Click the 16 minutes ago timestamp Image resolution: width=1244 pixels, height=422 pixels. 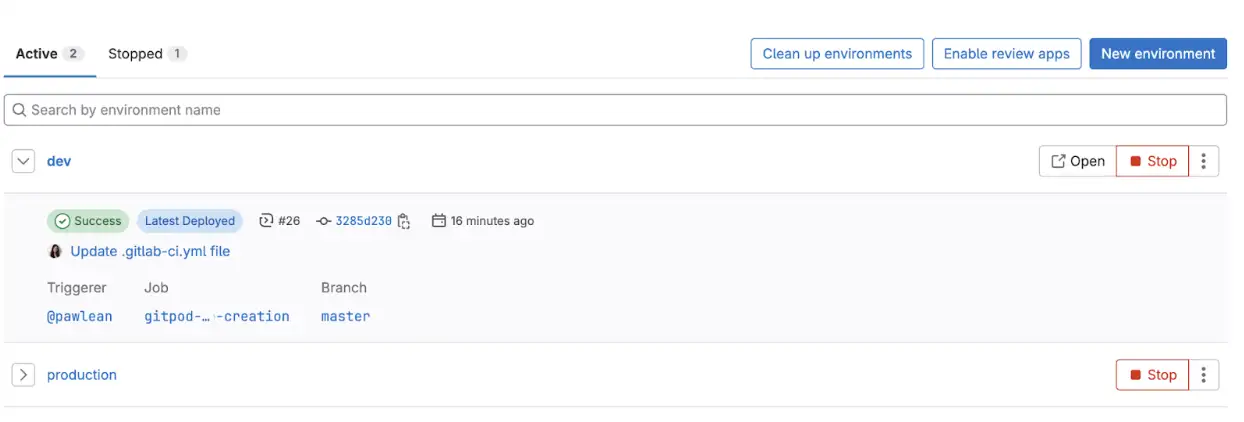pyautogui.click(x=492, y=221)
